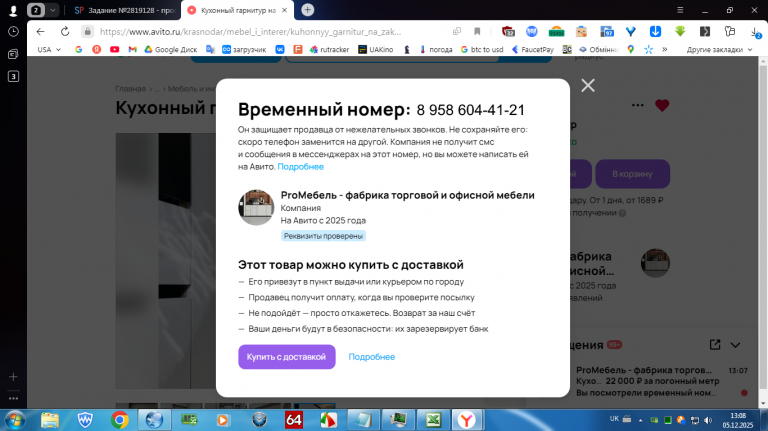The image size is (768, 431).
Task: Open the green download-arrow extension icon
Action: point(680,31)
